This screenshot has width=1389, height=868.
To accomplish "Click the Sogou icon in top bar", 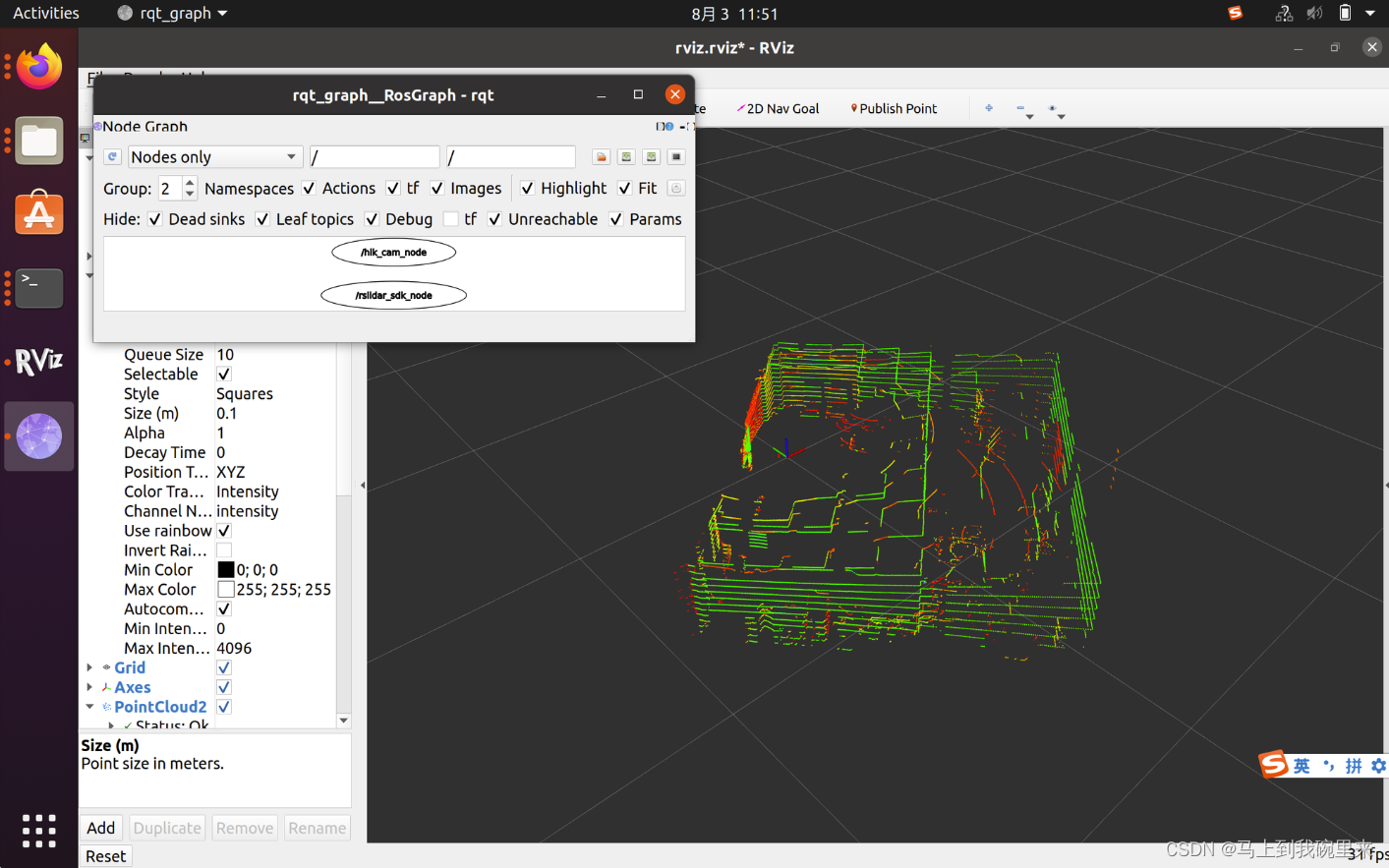I will [x=1235, y=13].
